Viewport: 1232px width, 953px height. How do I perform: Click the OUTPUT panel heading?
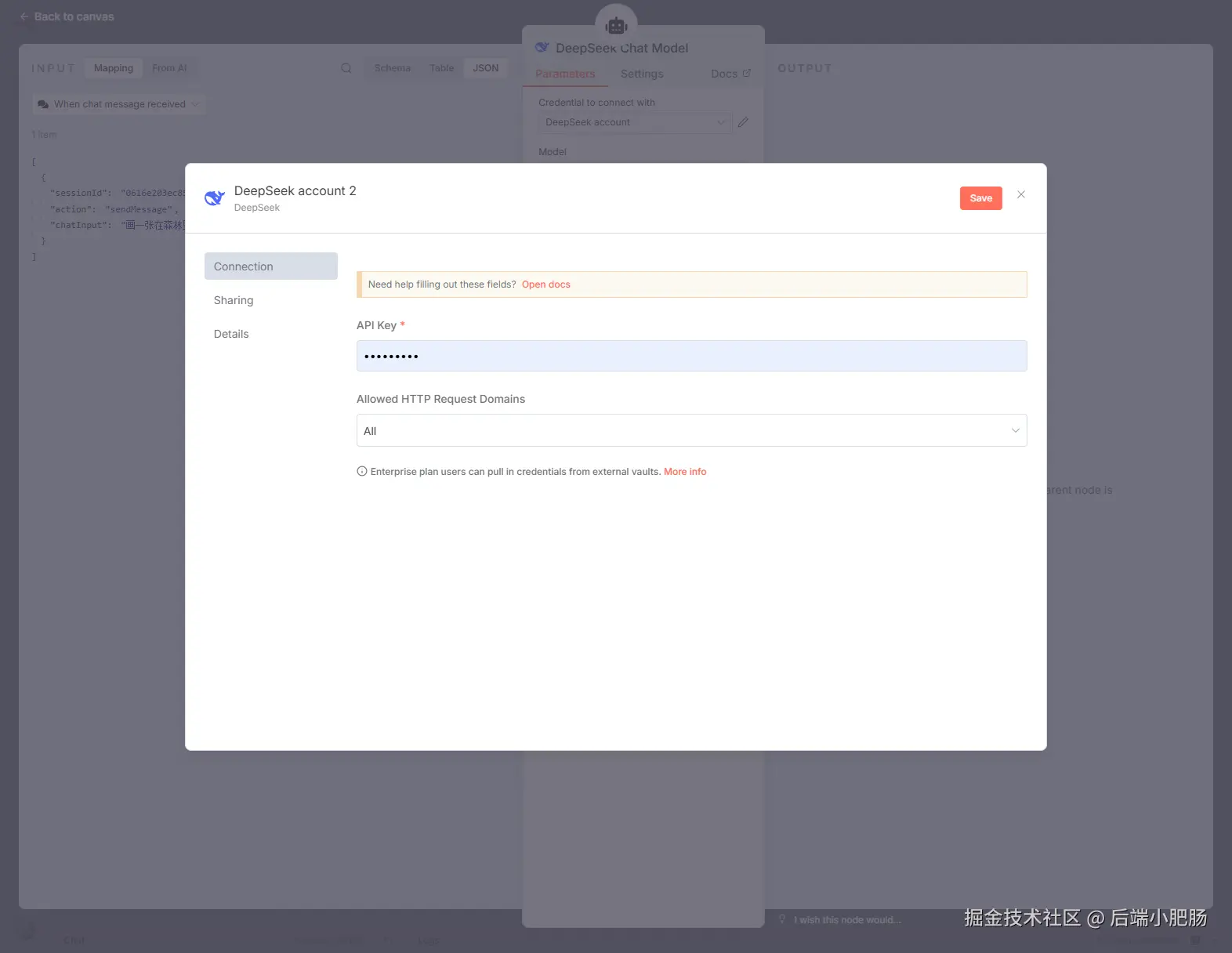click(x=804, y=68)
